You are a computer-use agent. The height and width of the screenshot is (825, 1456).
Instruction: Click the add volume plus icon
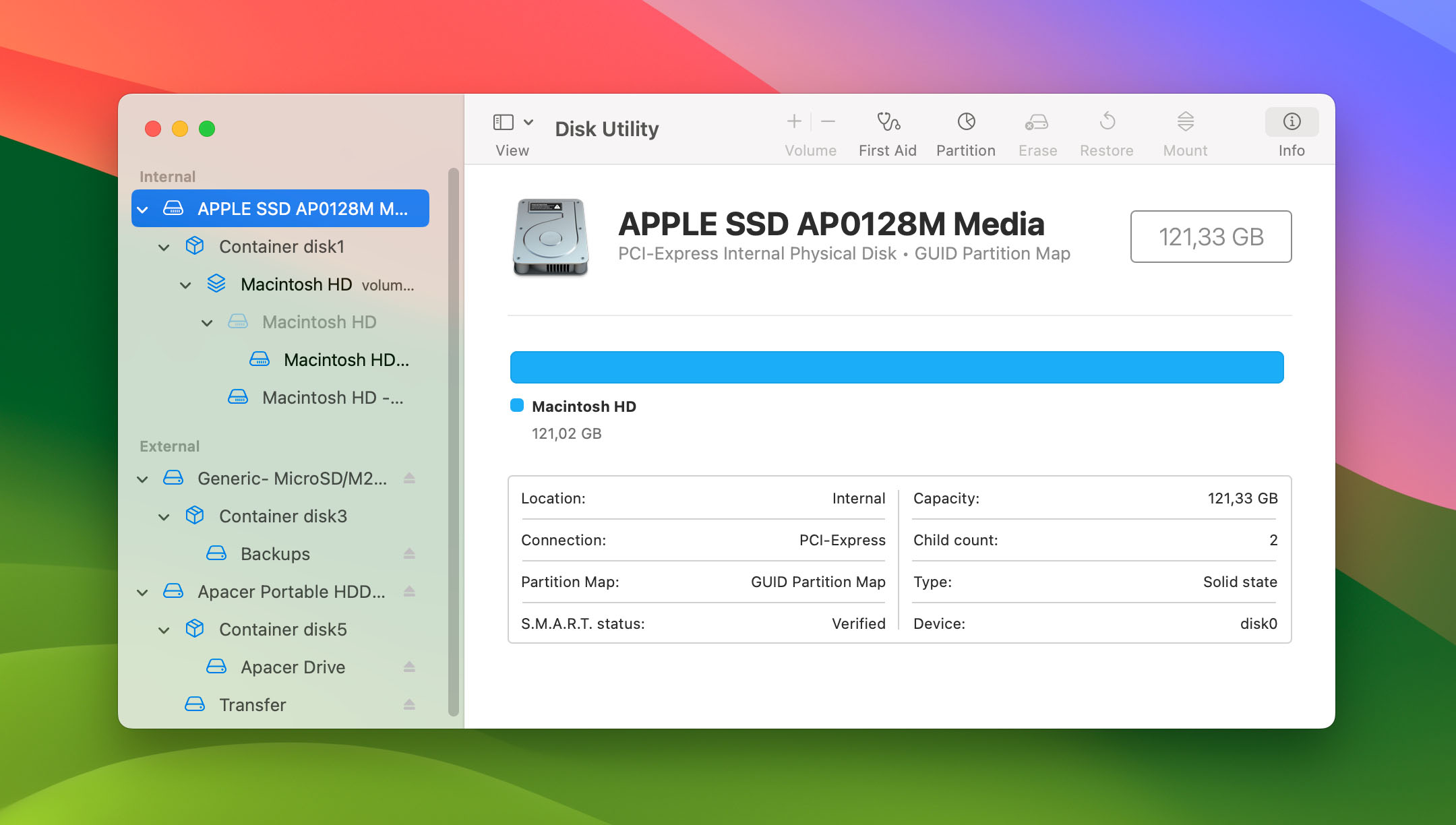(794, 121)
